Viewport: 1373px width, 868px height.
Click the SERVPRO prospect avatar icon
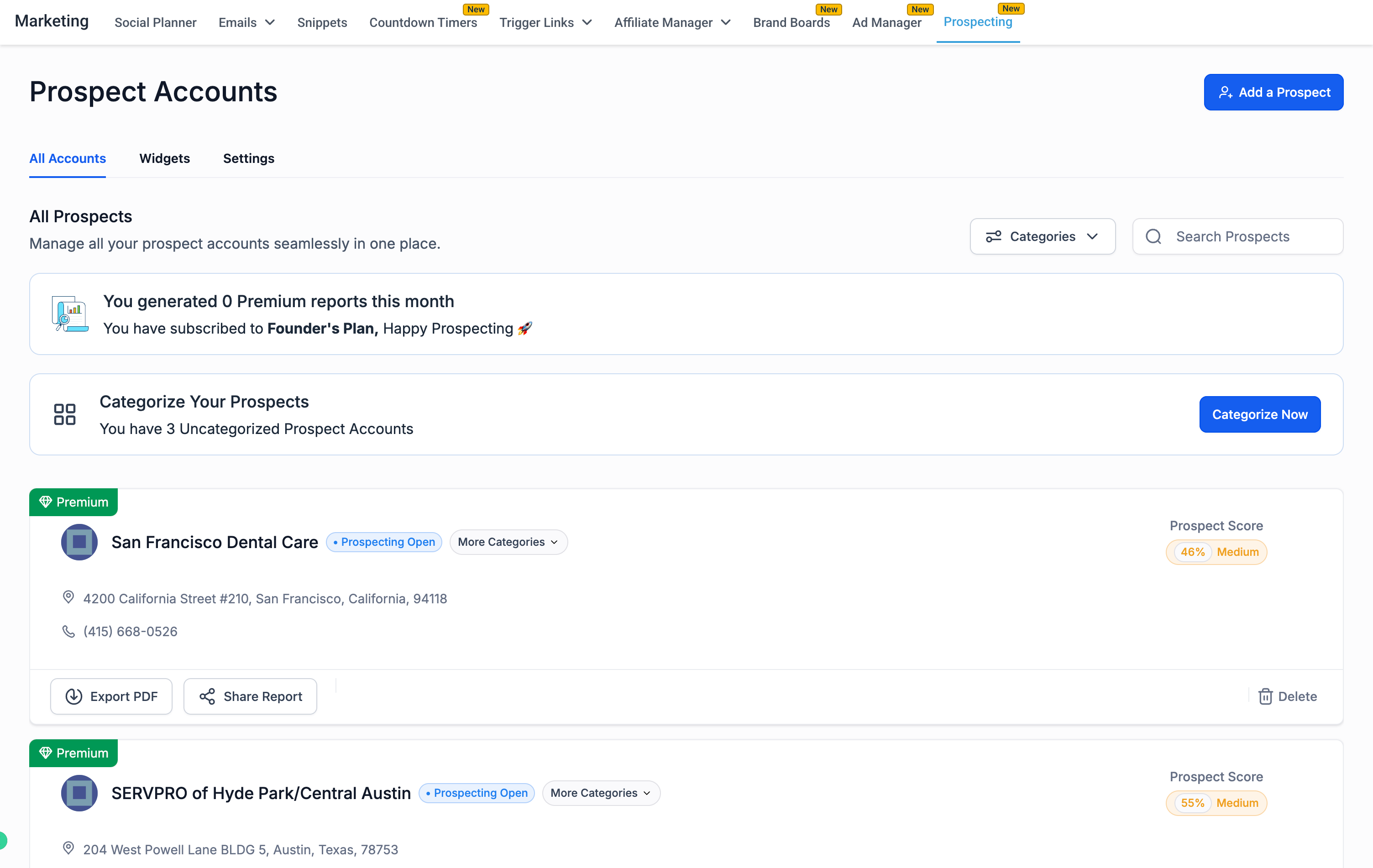79,793
